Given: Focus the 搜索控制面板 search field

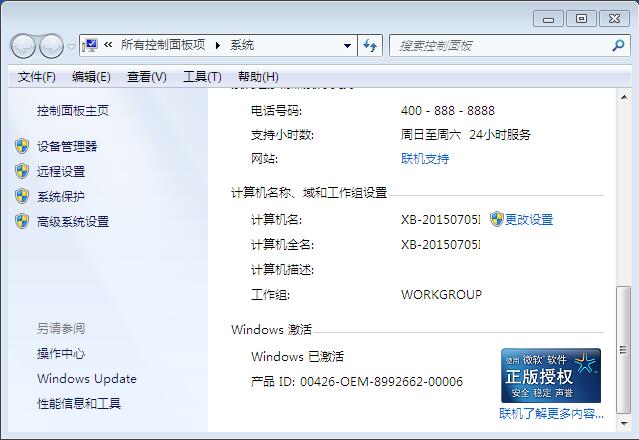Looking at the screenshot, I should (500, 45).
